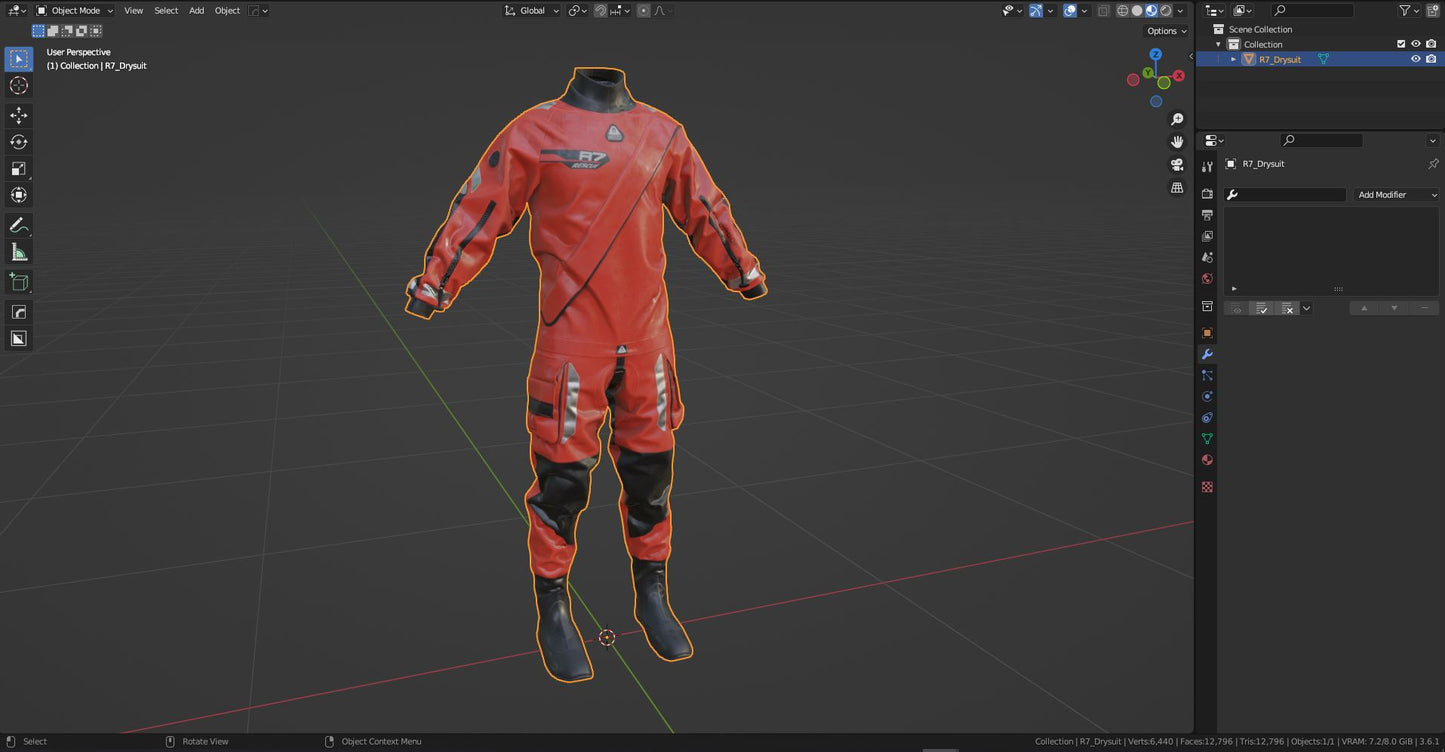Open the Render Properties tab
Viewport: 1445px width, 752px height.
click(1207, 193)
